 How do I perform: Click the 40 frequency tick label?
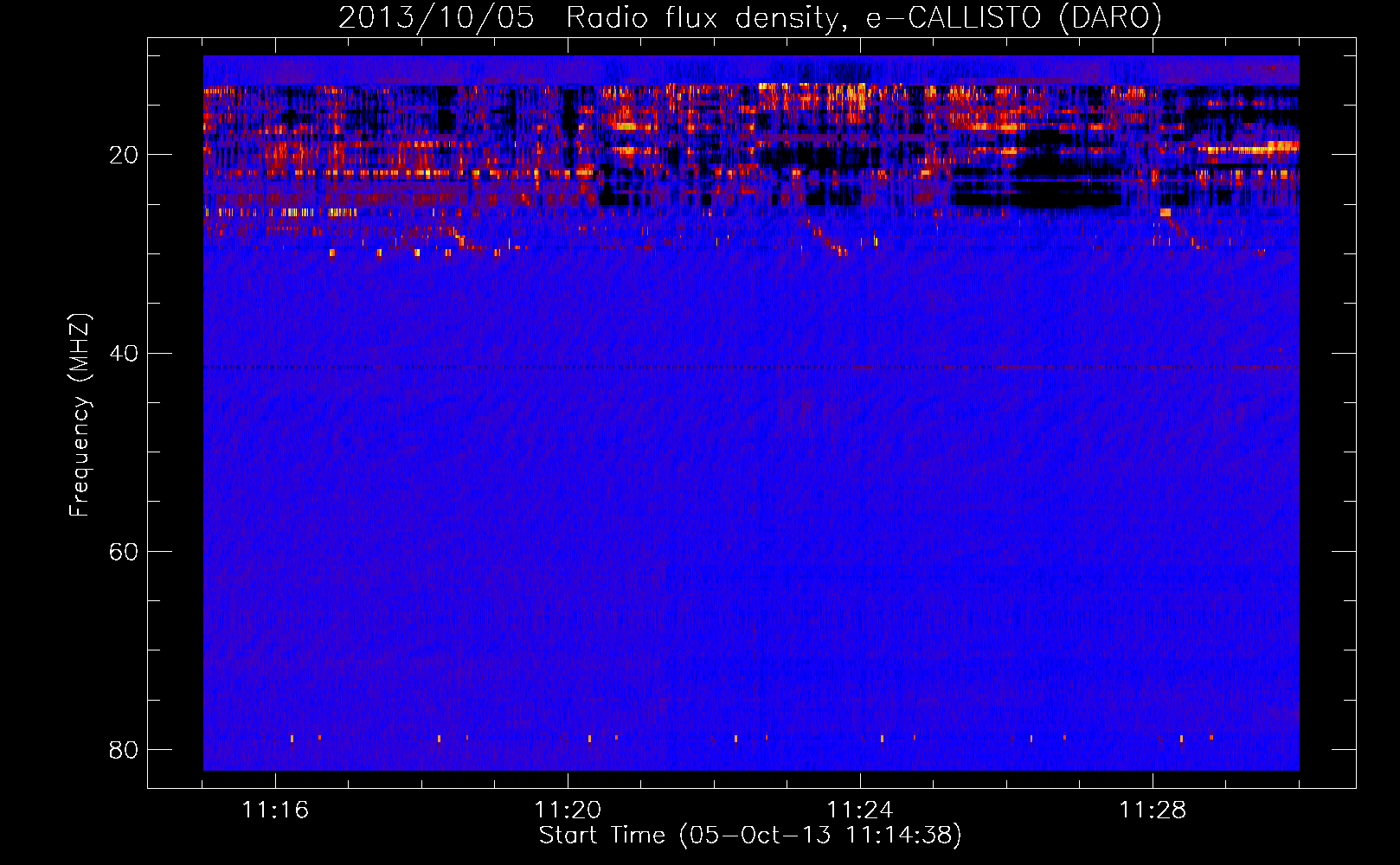[x=124, y=353]
